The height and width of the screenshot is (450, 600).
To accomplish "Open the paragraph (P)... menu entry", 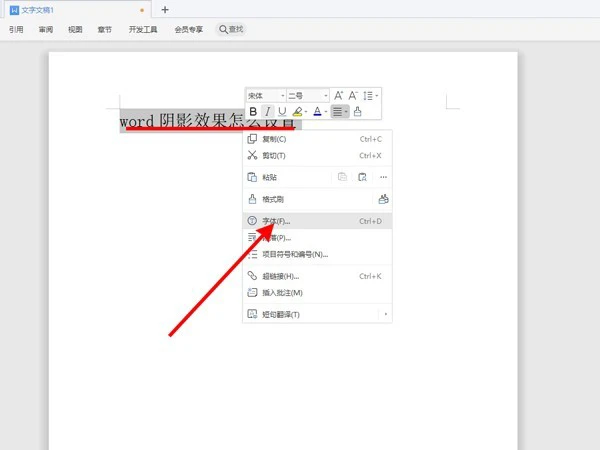I will pyautogui.click(x=317, y=238).
